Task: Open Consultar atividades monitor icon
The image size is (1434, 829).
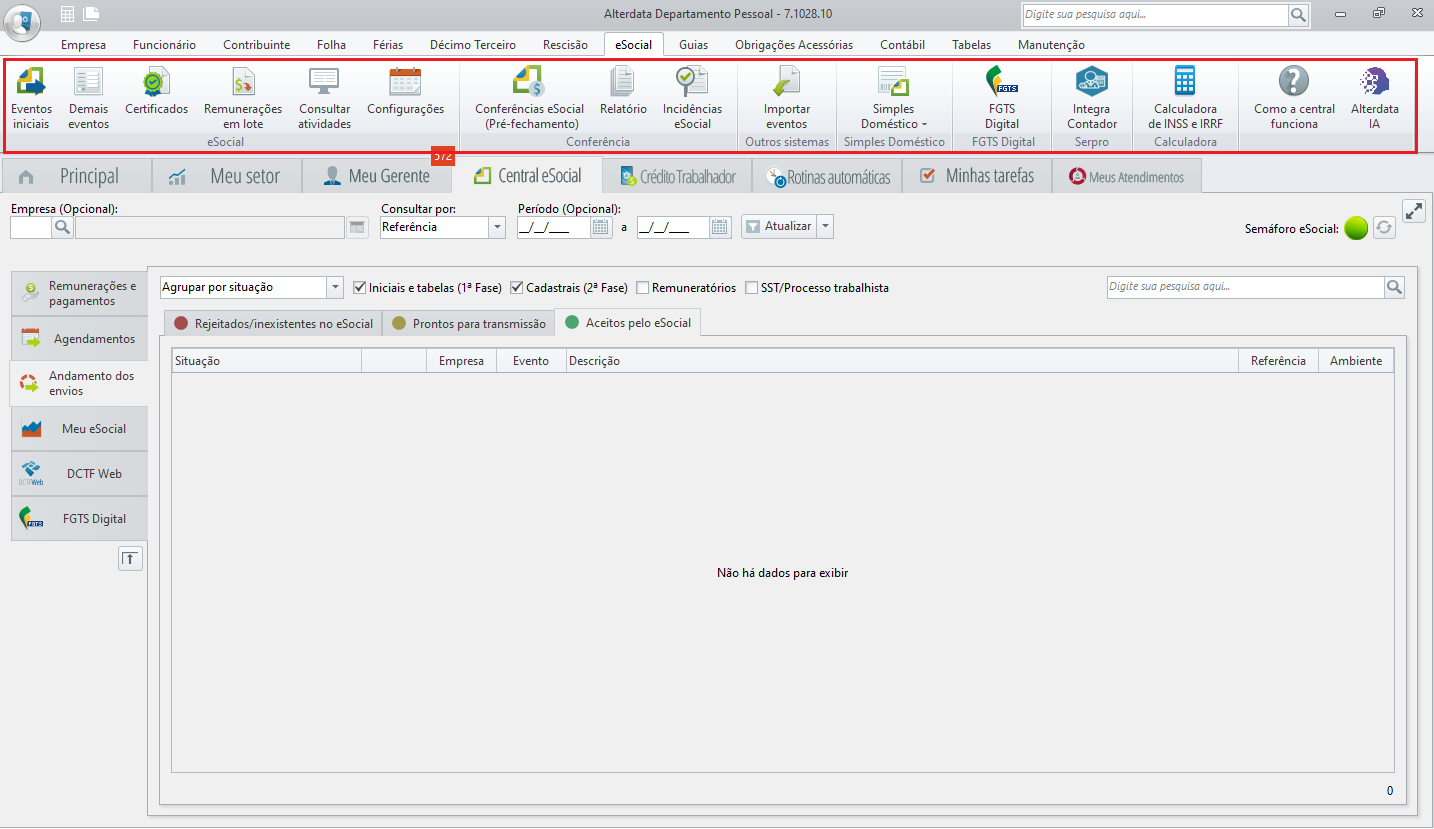Action: pos(324,98)
